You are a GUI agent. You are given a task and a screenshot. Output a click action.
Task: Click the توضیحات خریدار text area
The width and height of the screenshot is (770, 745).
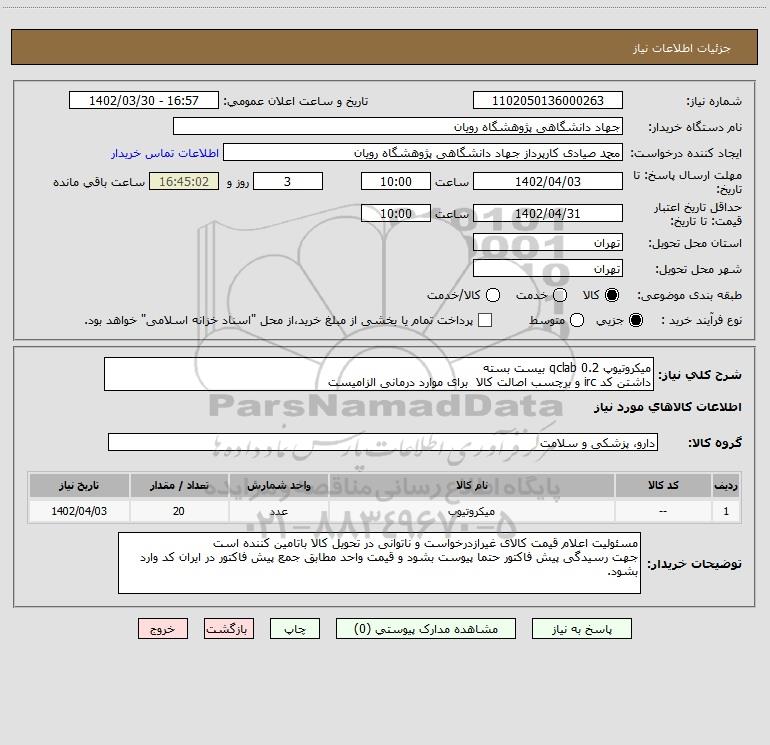click(379, 563)
